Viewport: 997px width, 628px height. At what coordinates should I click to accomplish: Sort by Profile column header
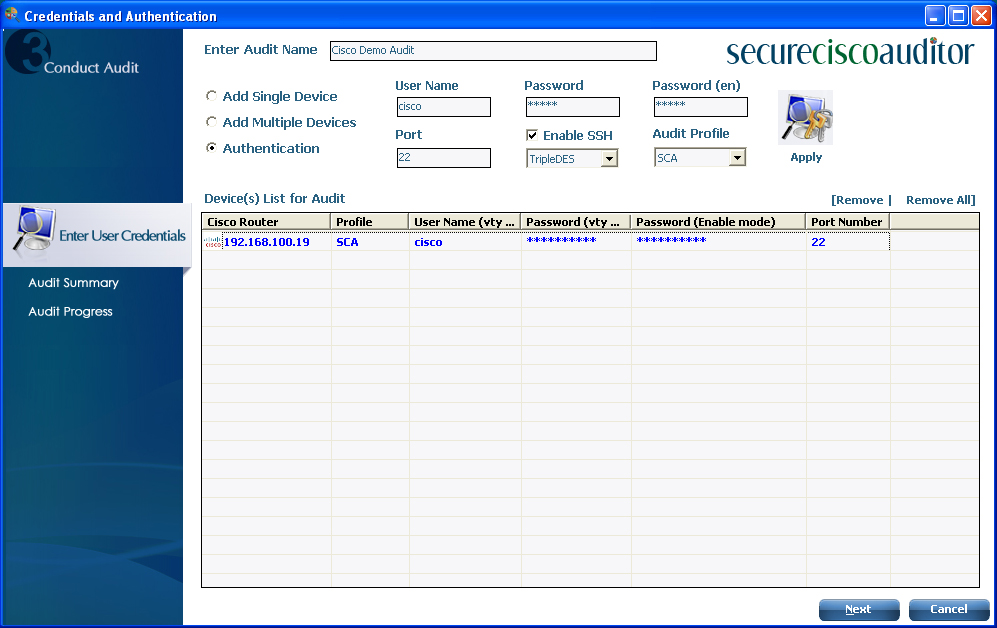tap(370, 222)
